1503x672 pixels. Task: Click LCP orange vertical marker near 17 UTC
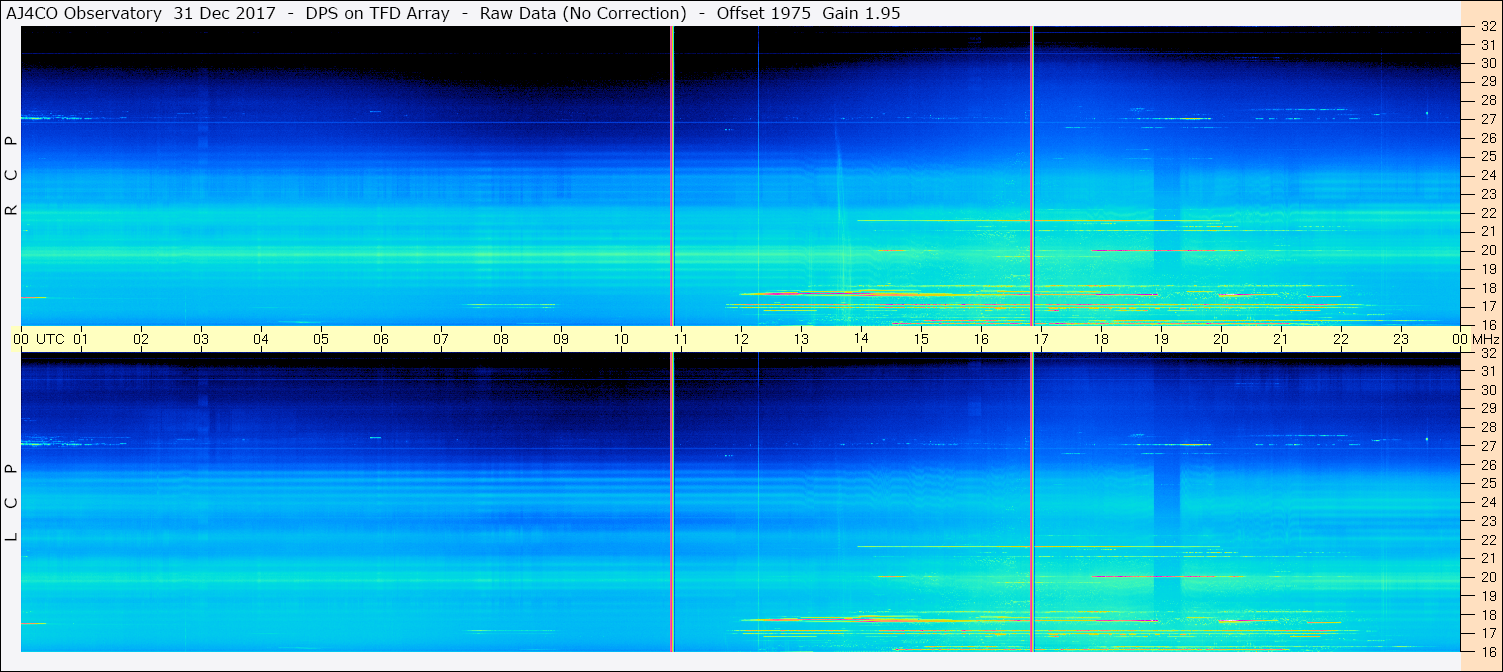pos(1031,502)
